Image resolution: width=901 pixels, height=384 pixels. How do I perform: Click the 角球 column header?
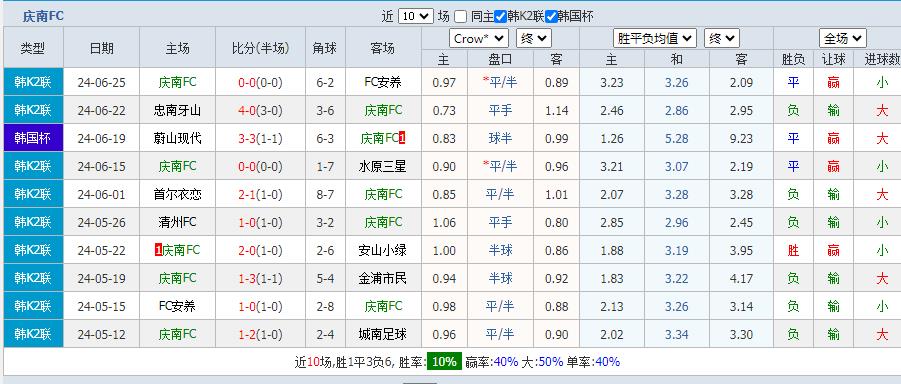(325, 48)
